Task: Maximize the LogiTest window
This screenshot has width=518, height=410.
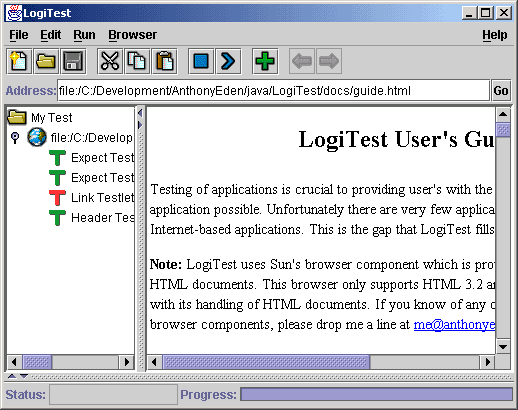Action: (486, 13)
